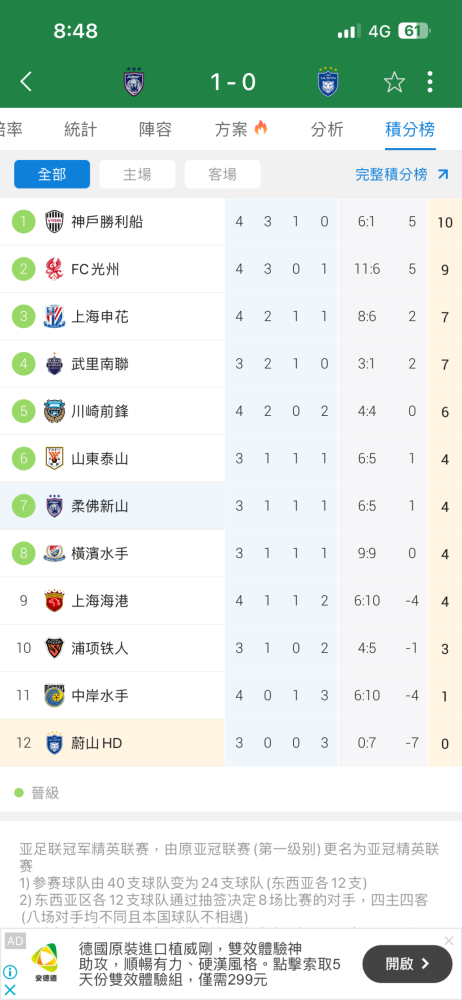Close the ad banner with X
The width and height of the screenshot is (462, 1000).
click(x=449, y=941)
